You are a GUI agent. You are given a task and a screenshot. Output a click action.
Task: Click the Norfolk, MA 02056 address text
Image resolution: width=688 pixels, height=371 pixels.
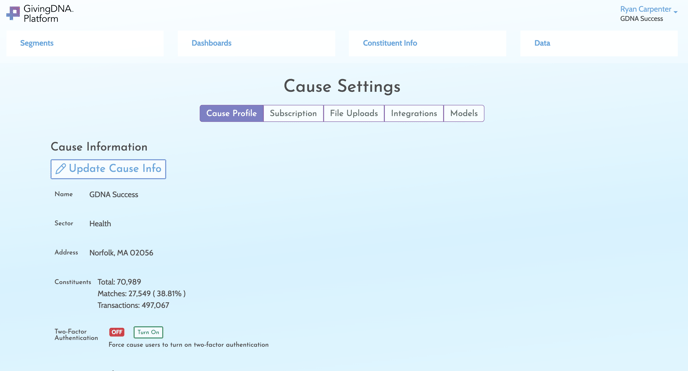point(121,253)
